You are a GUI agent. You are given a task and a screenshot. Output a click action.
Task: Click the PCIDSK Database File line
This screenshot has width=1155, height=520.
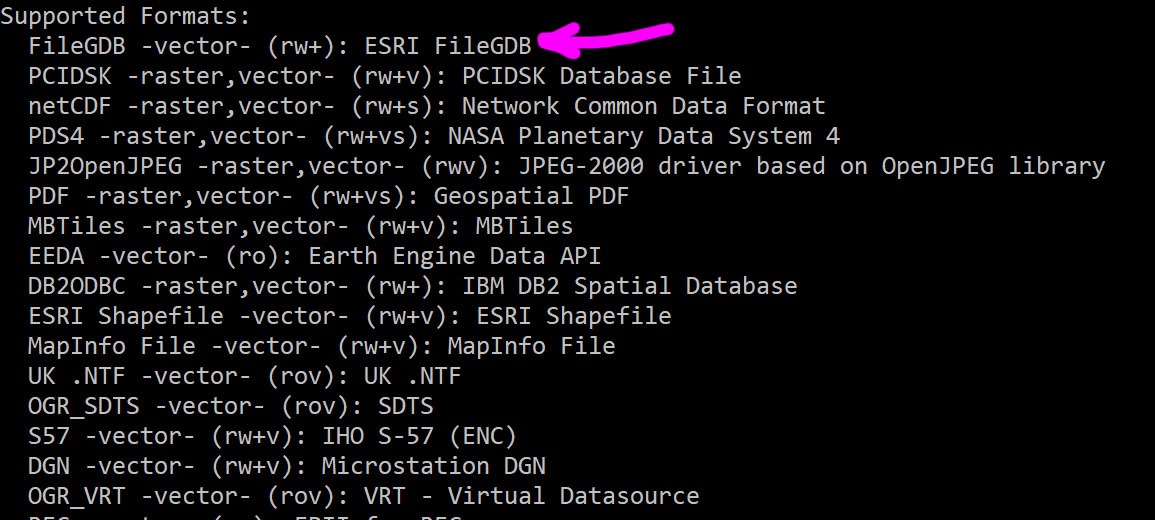[385, 76]
